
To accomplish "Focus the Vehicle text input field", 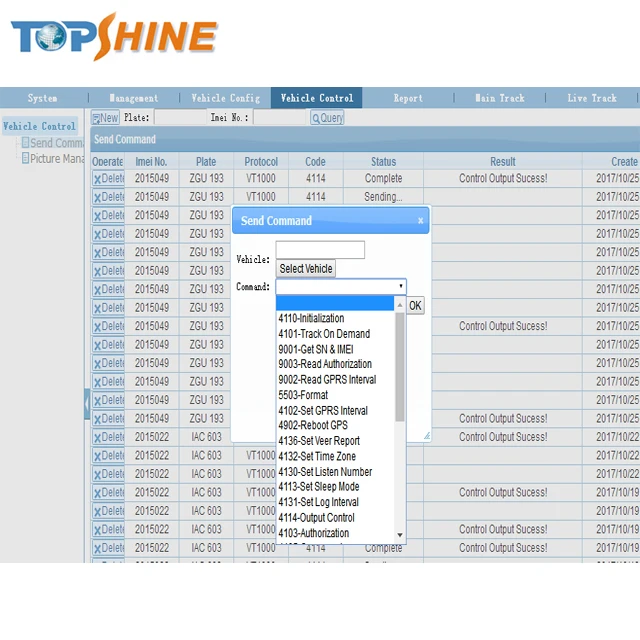I will (x=320, y=250).
